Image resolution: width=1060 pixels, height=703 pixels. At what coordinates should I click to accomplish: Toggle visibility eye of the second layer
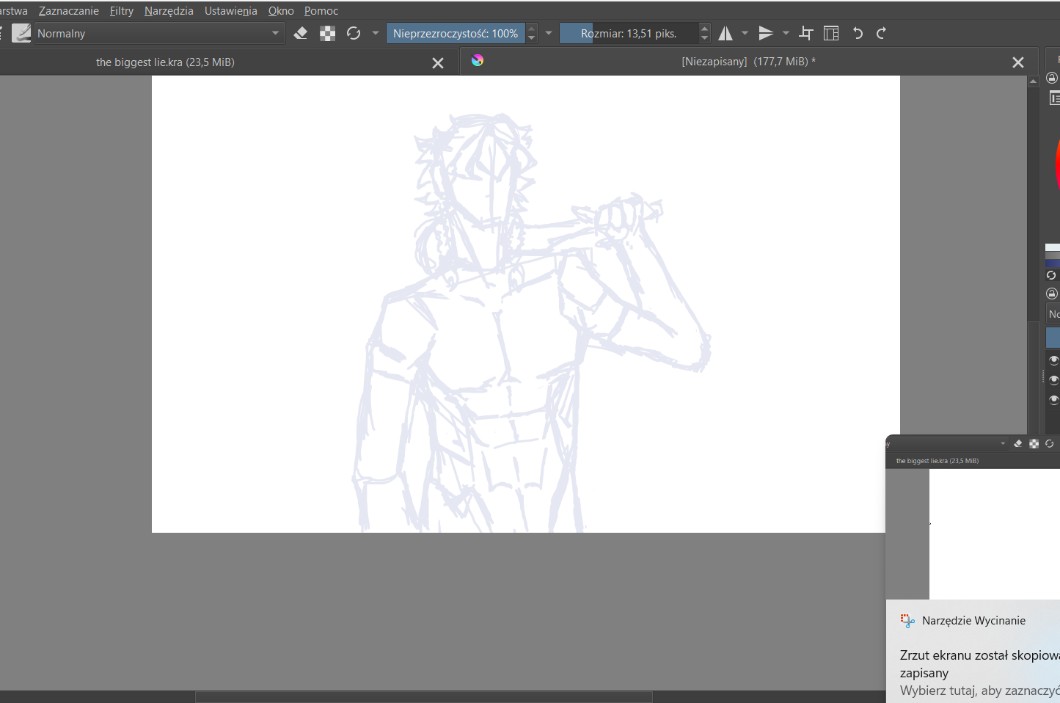tap(1053, 380)
